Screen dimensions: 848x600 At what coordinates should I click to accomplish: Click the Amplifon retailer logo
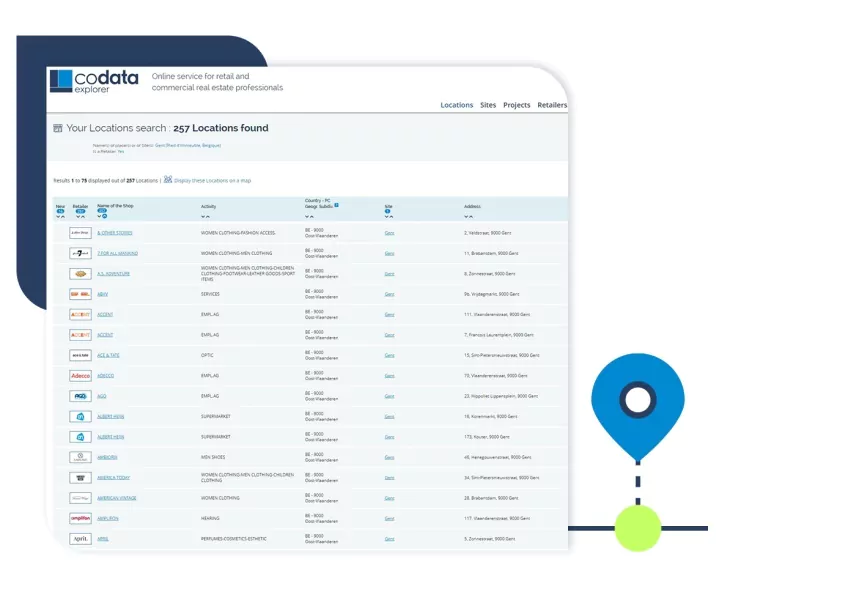point(80,518)
